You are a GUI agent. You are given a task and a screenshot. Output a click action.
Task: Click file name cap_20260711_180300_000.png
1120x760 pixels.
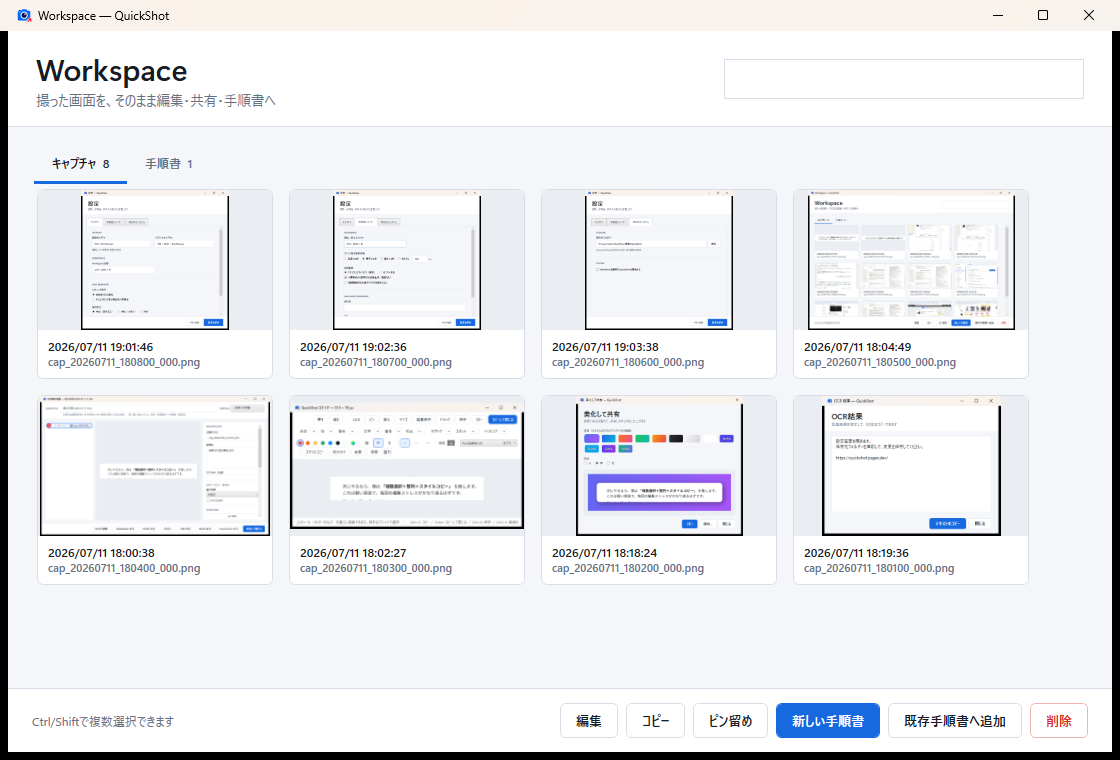tap(376, 569)
